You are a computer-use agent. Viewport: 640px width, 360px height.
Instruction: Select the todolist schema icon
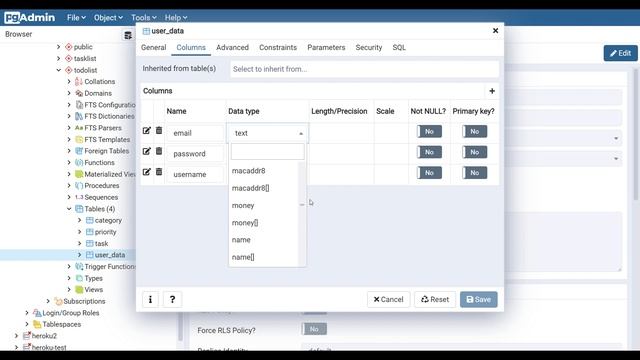tap(69, 70)
